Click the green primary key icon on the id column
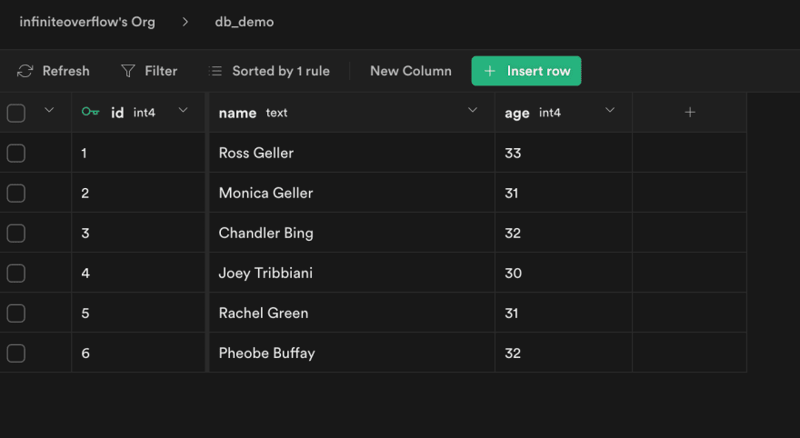The height and width of the screenshot is (438, 800). [90, 112]
